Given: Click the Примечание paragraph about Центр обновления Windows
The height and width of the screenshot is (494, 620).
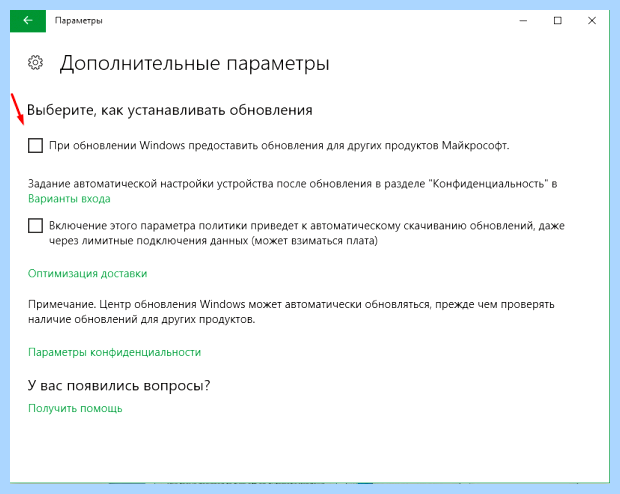Looking at the screenshot, I should tap(291, 312).
